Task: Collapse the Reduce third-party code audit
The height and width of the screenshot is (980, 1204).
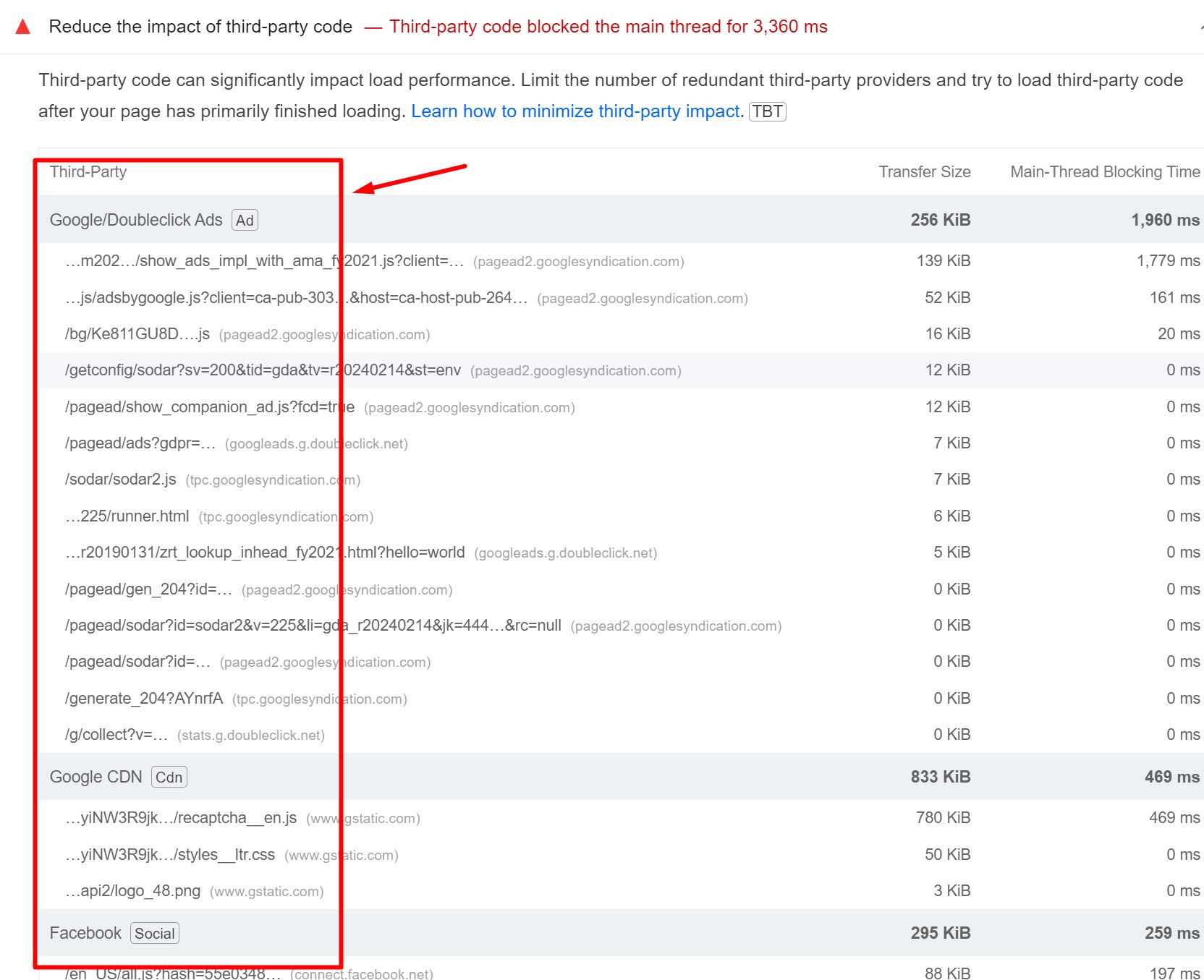Action: coord(1200,27)
